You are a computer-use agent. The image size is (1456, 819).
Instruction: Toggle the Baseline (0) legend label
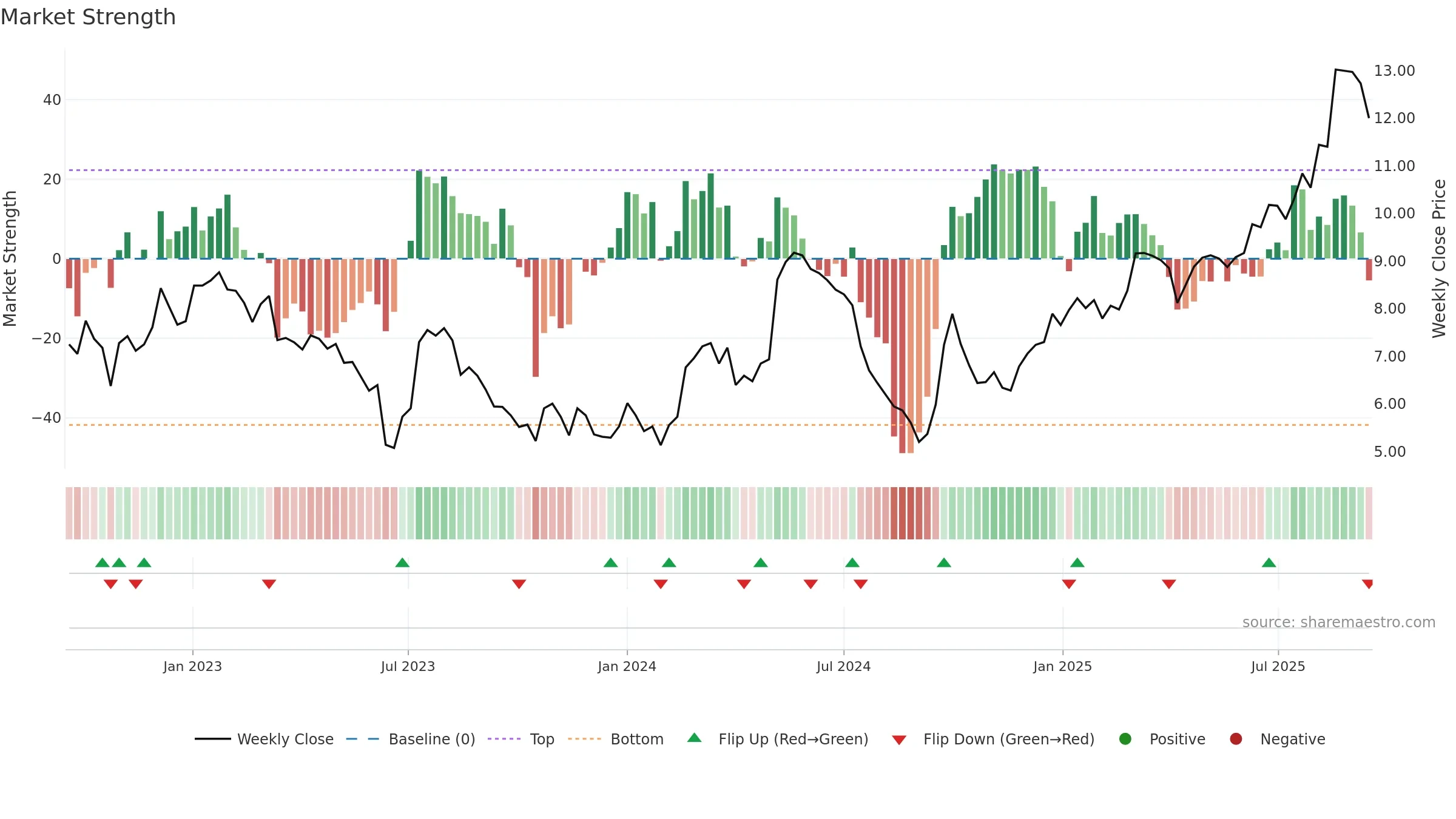click(x=432, y=740)
